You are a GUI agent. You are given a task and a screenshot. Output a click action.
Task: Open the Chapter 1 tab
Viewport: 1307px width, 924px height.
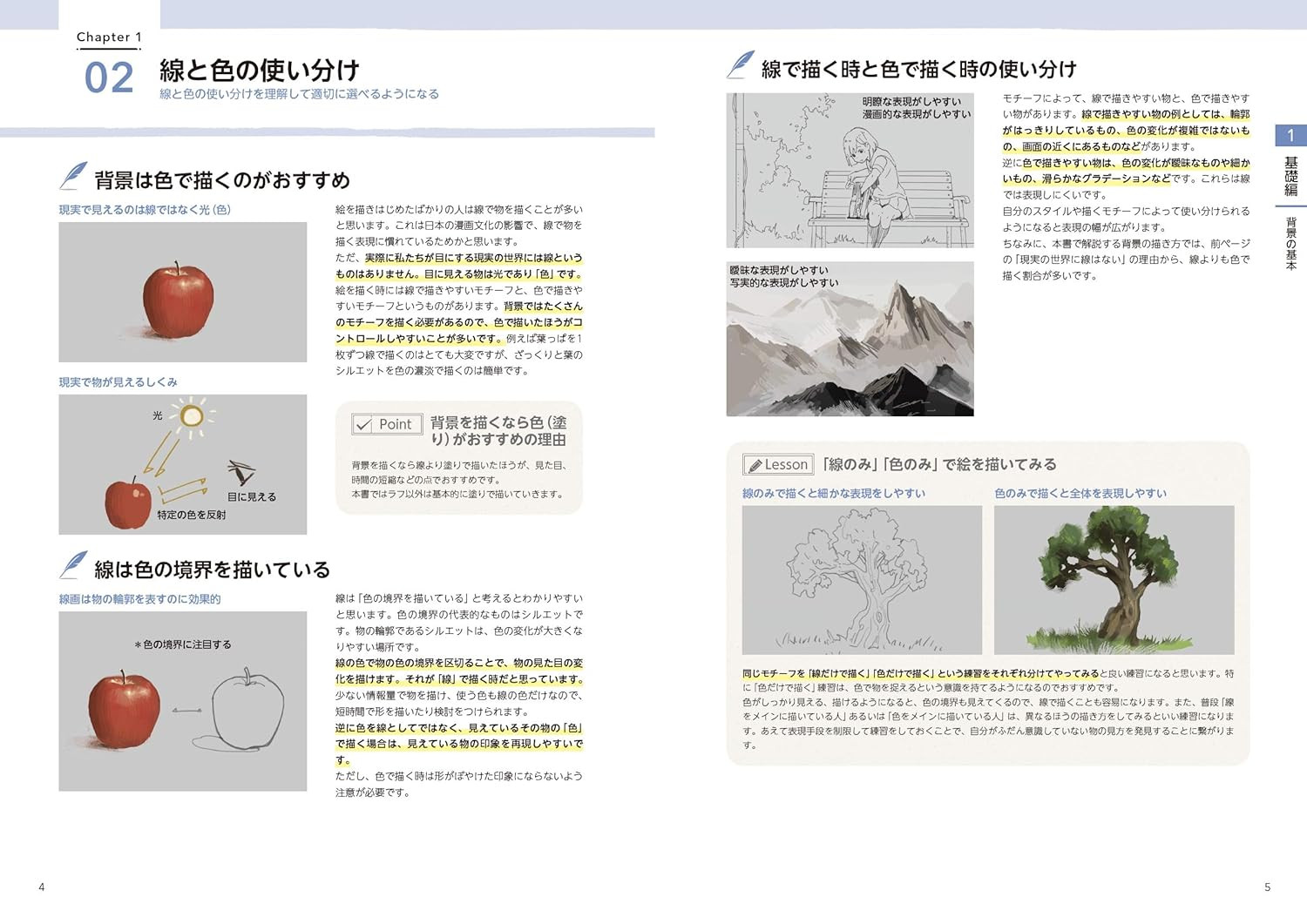pyautogui.click(x=108, y=37)
